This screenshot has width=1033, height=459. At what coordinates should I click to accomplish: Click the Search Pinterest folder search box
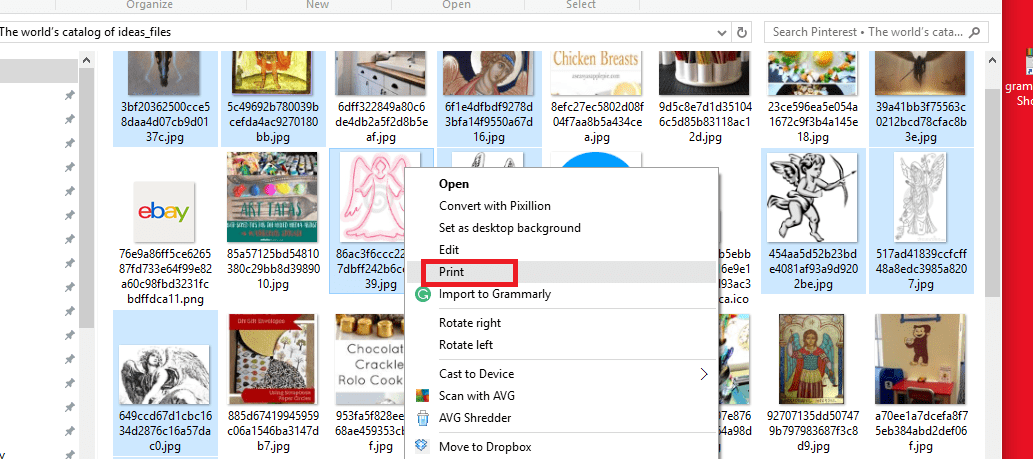[870, 32]
